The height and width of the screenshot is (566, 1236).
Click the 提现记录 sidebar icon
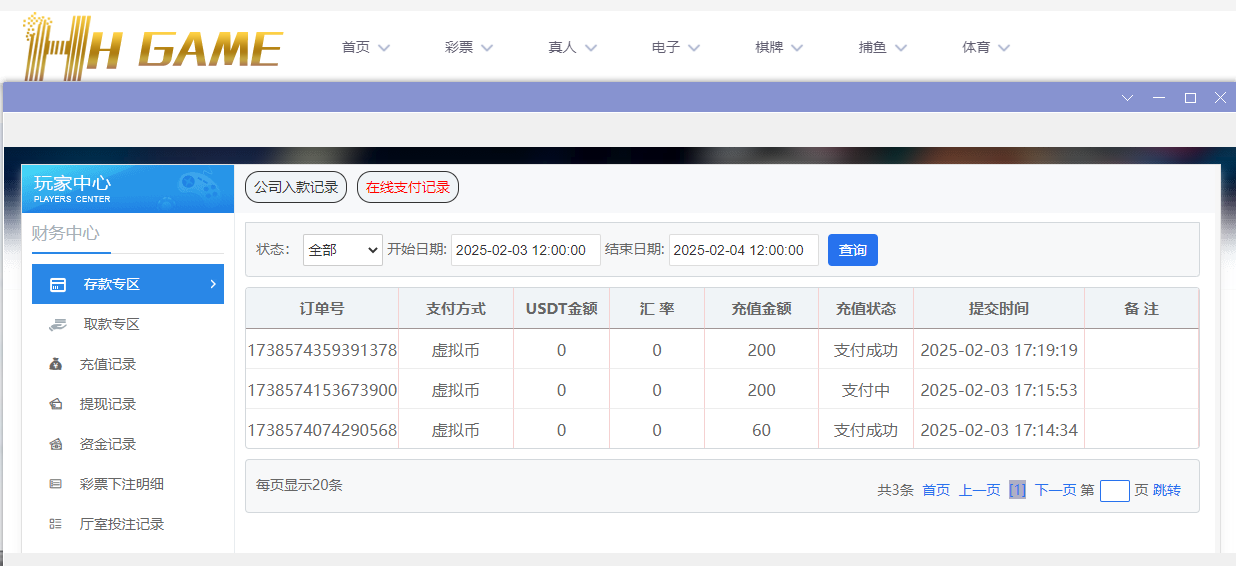[x=56, y=404]
